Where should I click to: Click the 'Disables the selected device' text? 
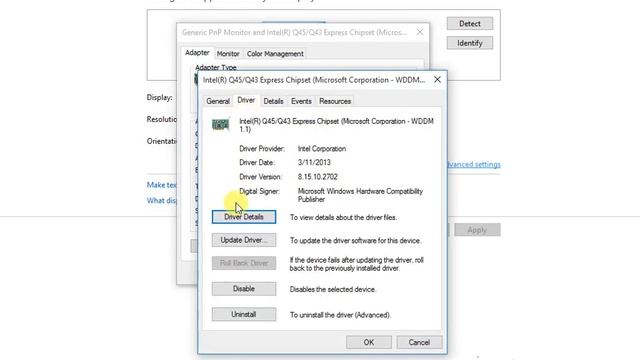point(333,289)
